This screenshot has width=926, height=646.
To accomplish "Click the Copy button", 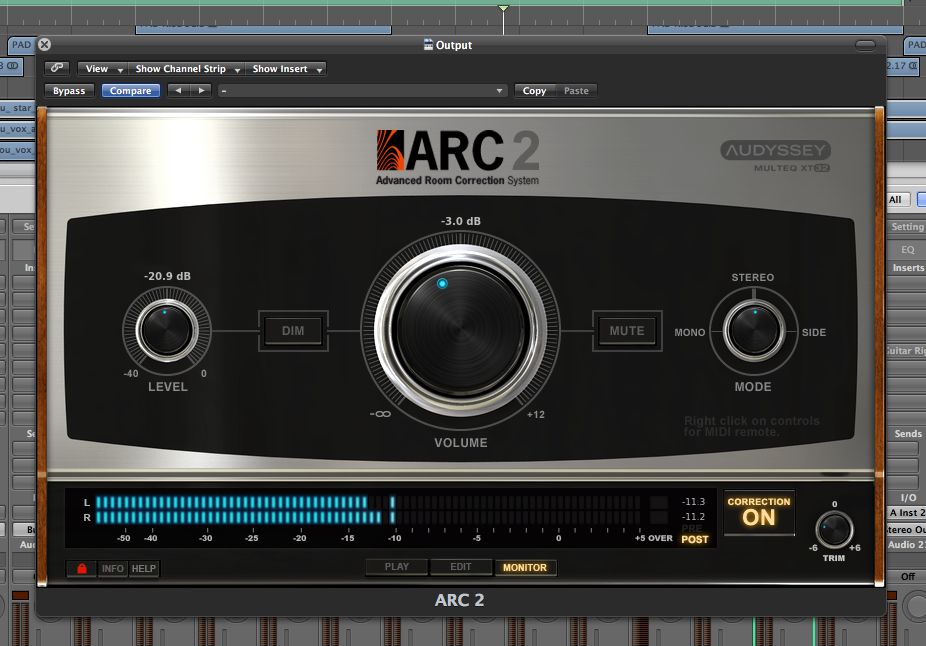I will click(534, 90).
